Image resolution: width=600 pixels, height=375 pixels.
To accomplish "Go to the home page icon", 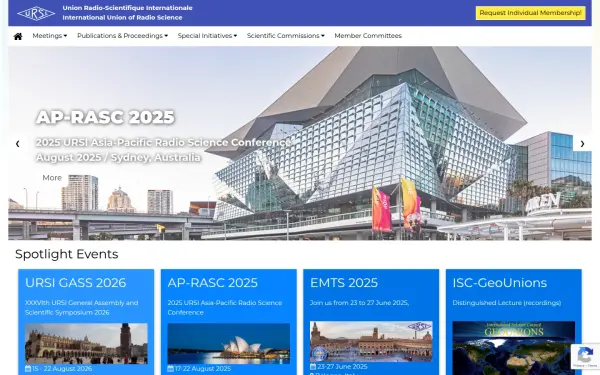I will click(x=18, y=36).
